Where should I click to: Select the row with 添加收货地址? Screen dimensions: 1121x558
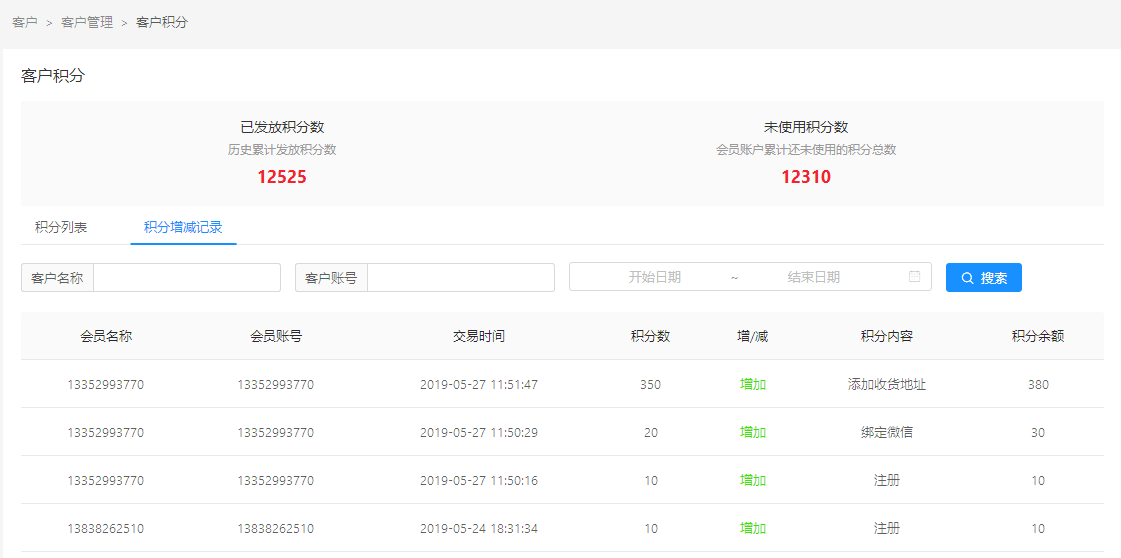point(887,384)
